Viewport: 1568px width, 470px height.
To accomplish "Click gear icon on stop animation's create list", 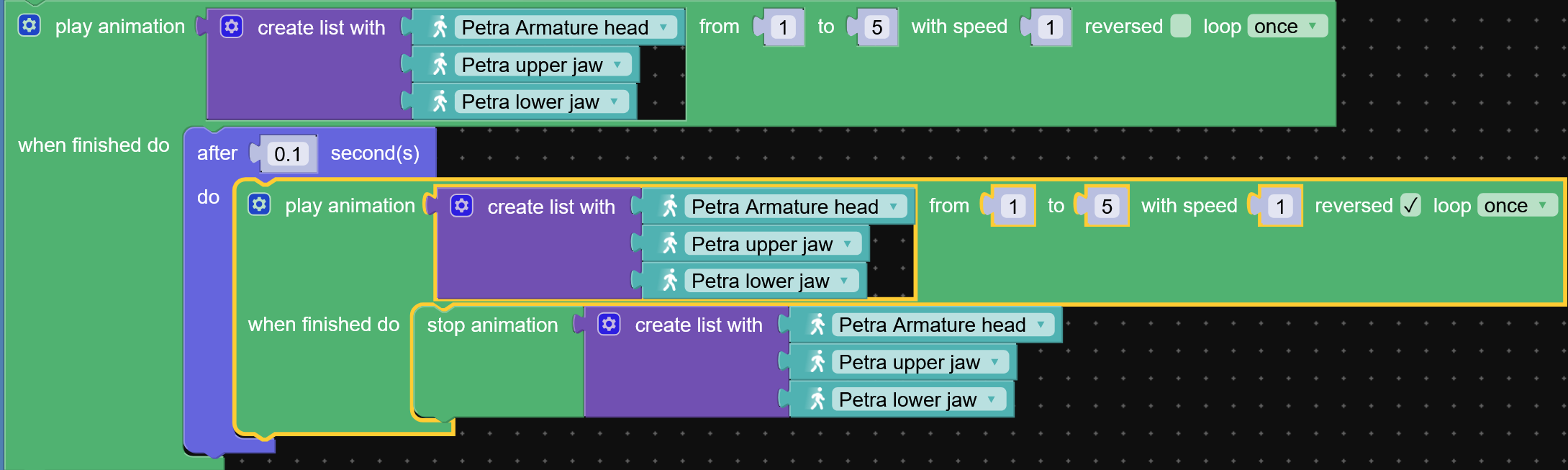I will point(609,325).
